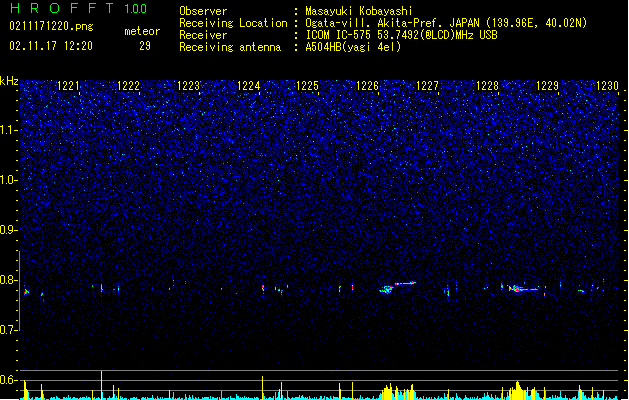The width and height of the screenshot is (629, 400).
Task: Click the HROFFT 1.0.0 title text
Action: click(x=78, y=8)
